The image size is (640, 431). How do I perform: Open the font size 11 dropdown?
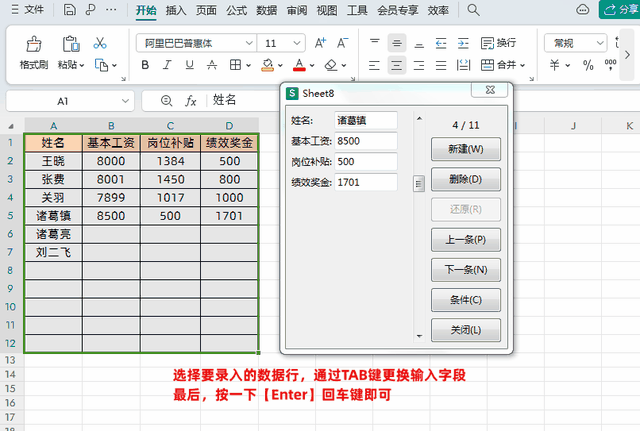[x=297, y=43]
